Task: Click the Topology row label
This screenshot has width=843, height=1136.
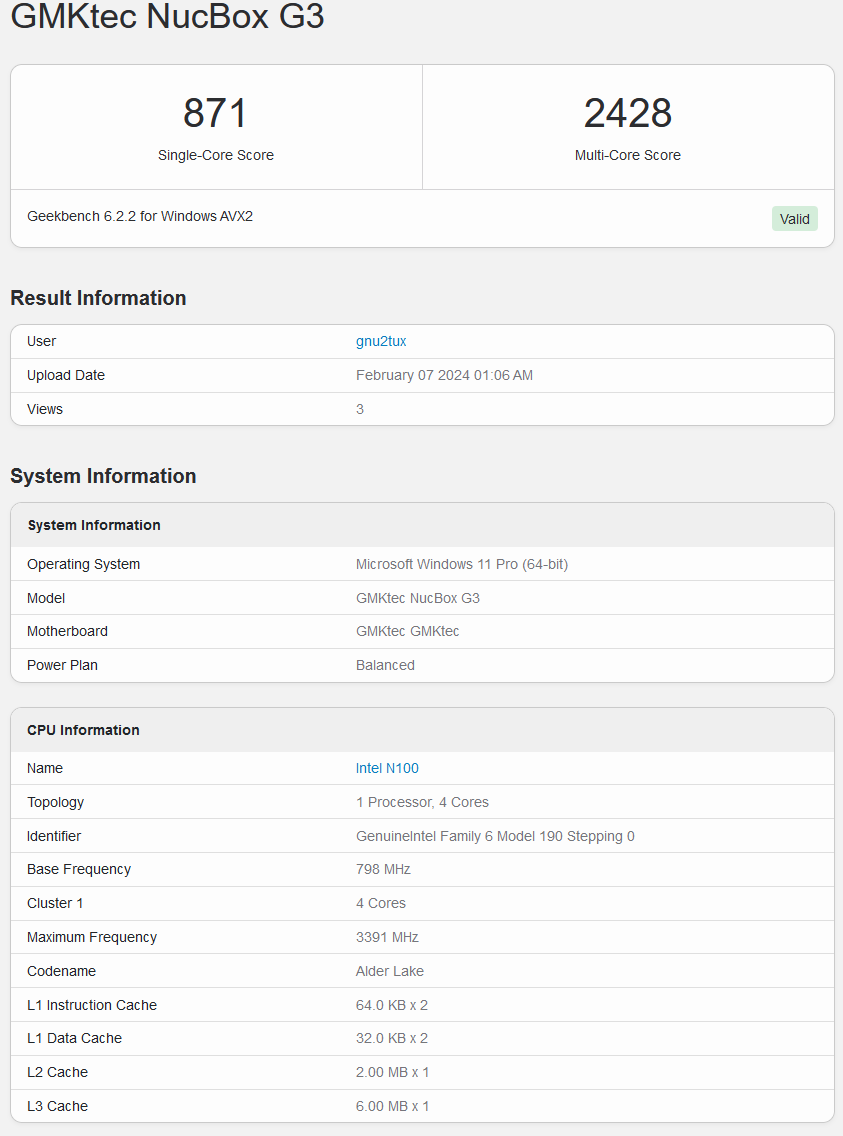Action: (56, 802)
